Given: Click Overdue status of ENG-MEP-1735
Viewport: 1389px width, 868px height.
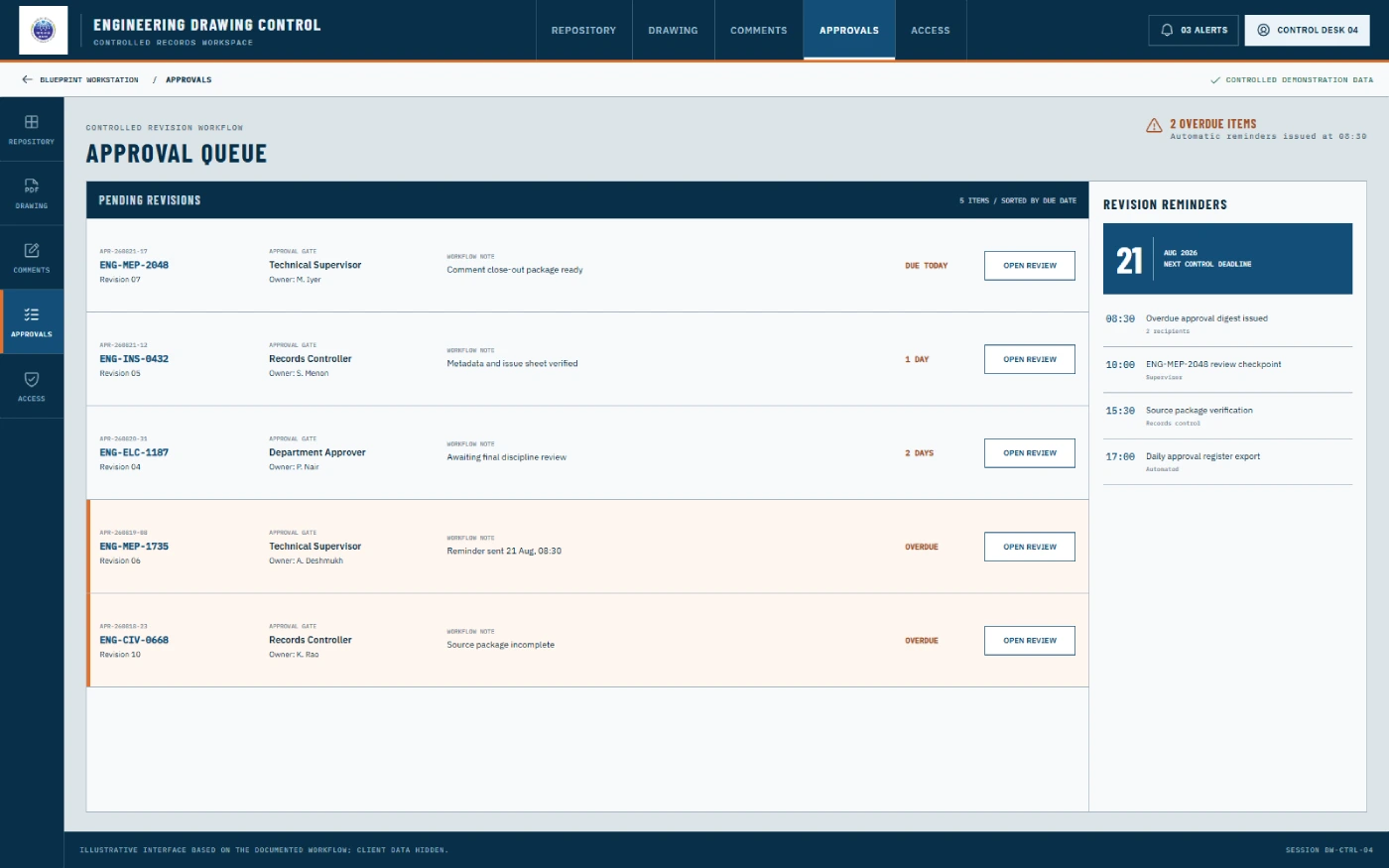Looking at the screenshot, I should 922,547.
